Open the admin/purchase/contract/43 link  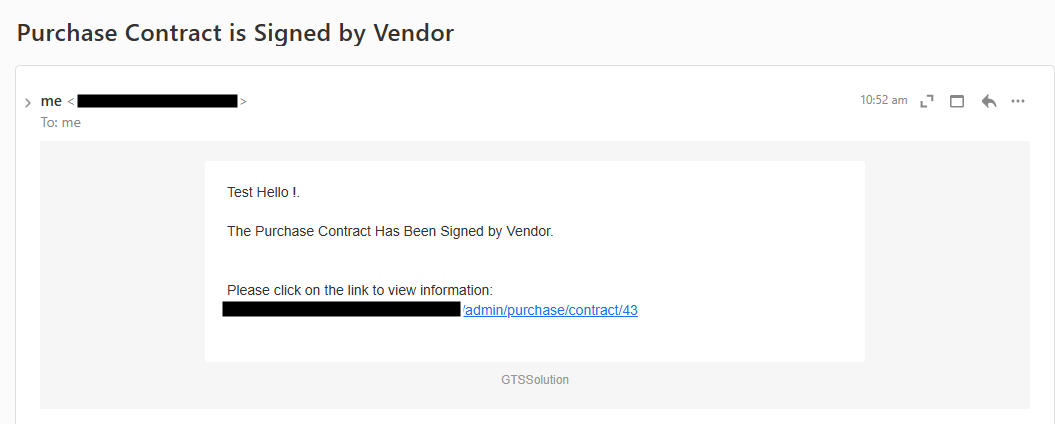pyautogui.click(x=551, y=310)
